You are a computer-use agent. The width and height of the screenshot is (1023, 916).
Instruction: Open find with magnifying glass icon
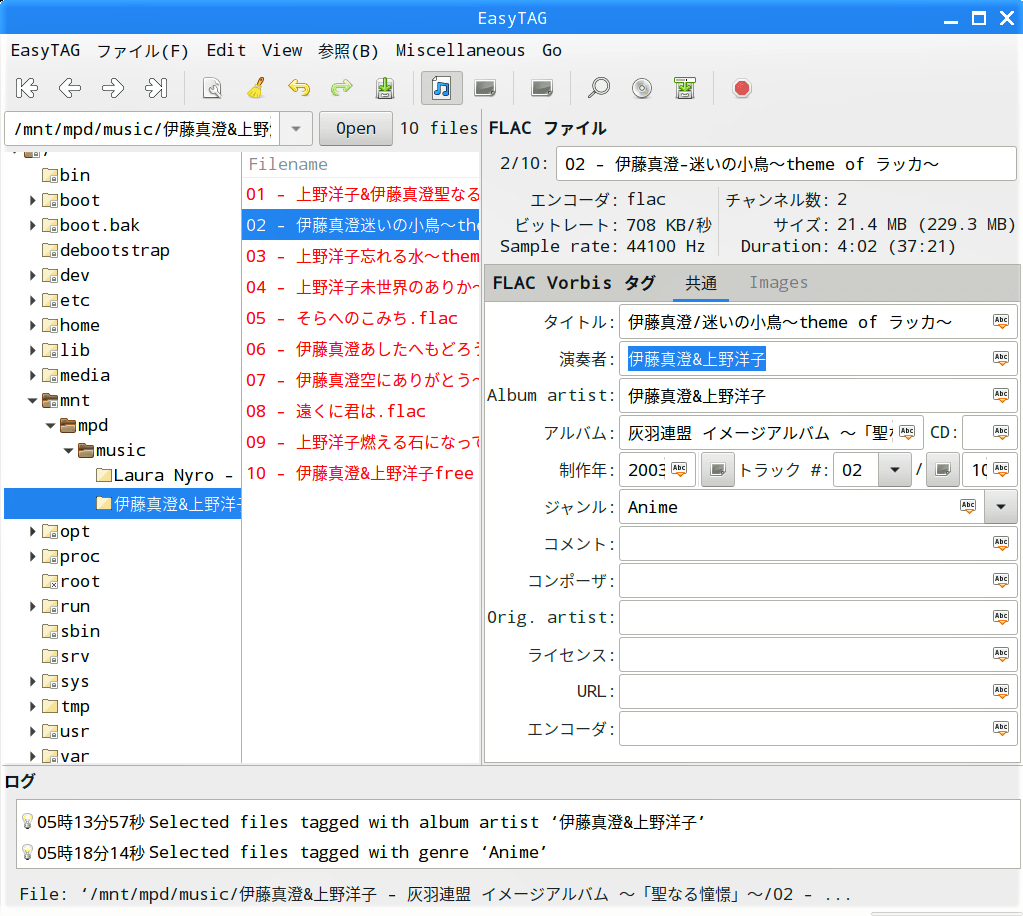tap(599, 88)
